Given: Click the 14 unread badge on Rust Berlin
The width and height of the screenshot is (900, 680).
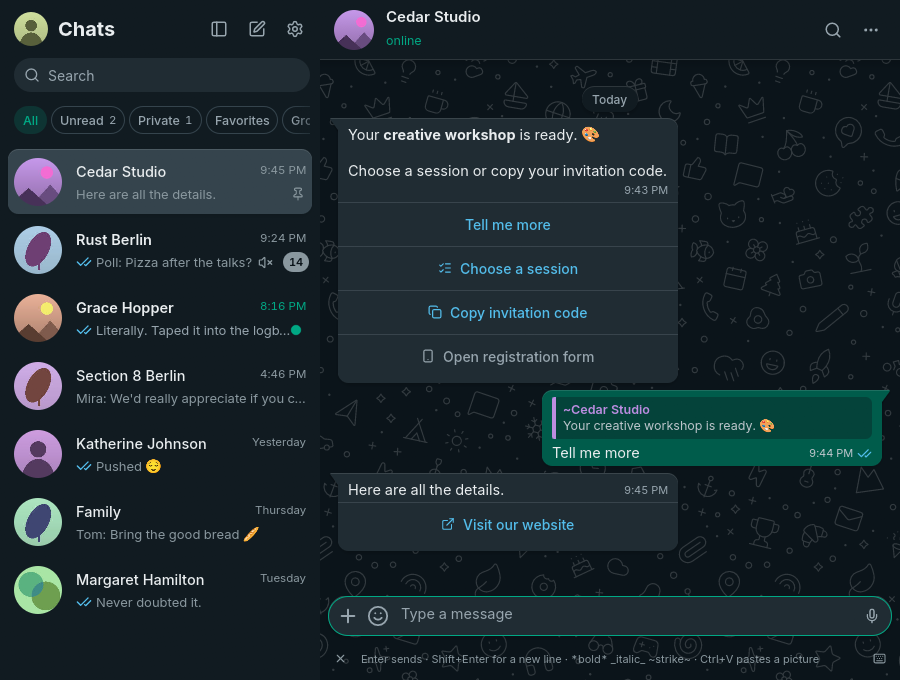Looking at the screenshot, I should 296,262.
